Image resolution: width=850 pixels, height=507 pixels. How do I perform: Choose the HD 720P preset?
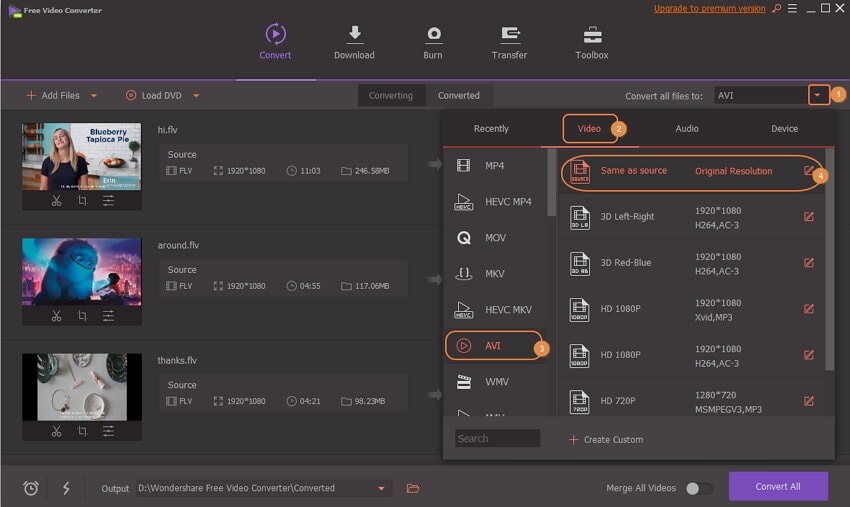pos(692,402)
